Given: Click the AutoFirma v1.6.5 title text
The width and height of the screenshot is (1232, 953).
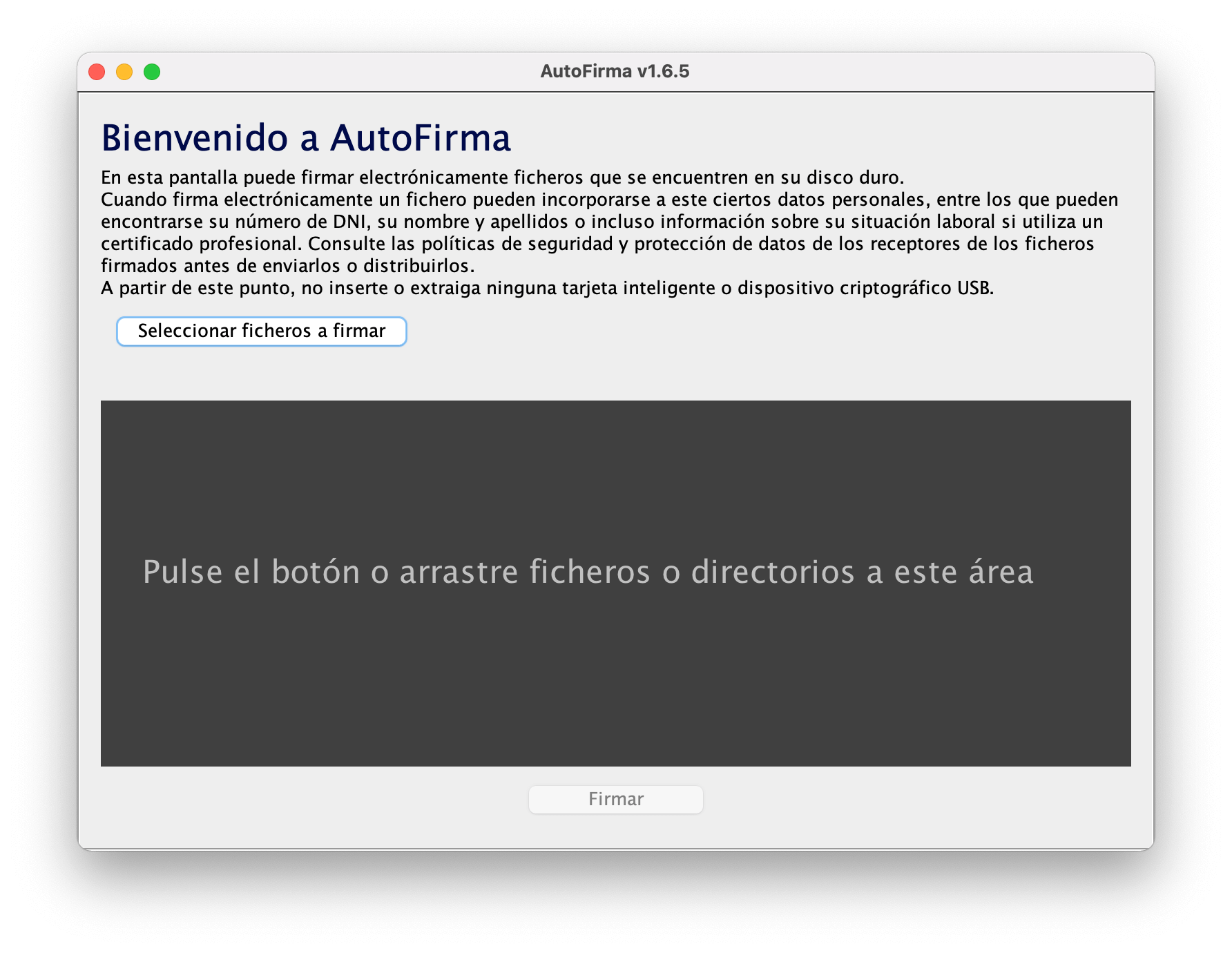Looking at the screenshot, I should coord(615,71).
